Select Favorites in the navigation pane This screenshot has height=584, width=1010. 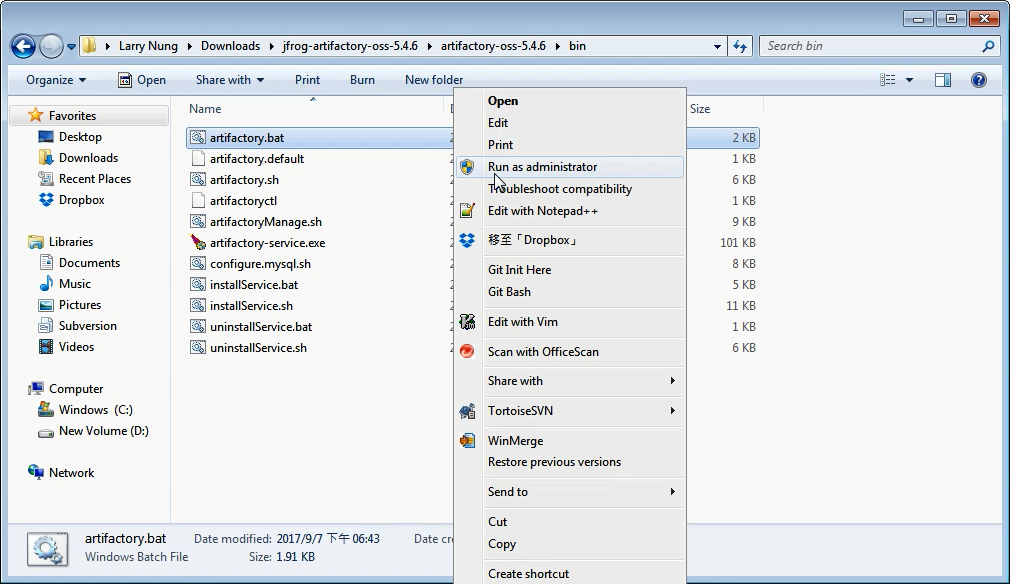72,116
